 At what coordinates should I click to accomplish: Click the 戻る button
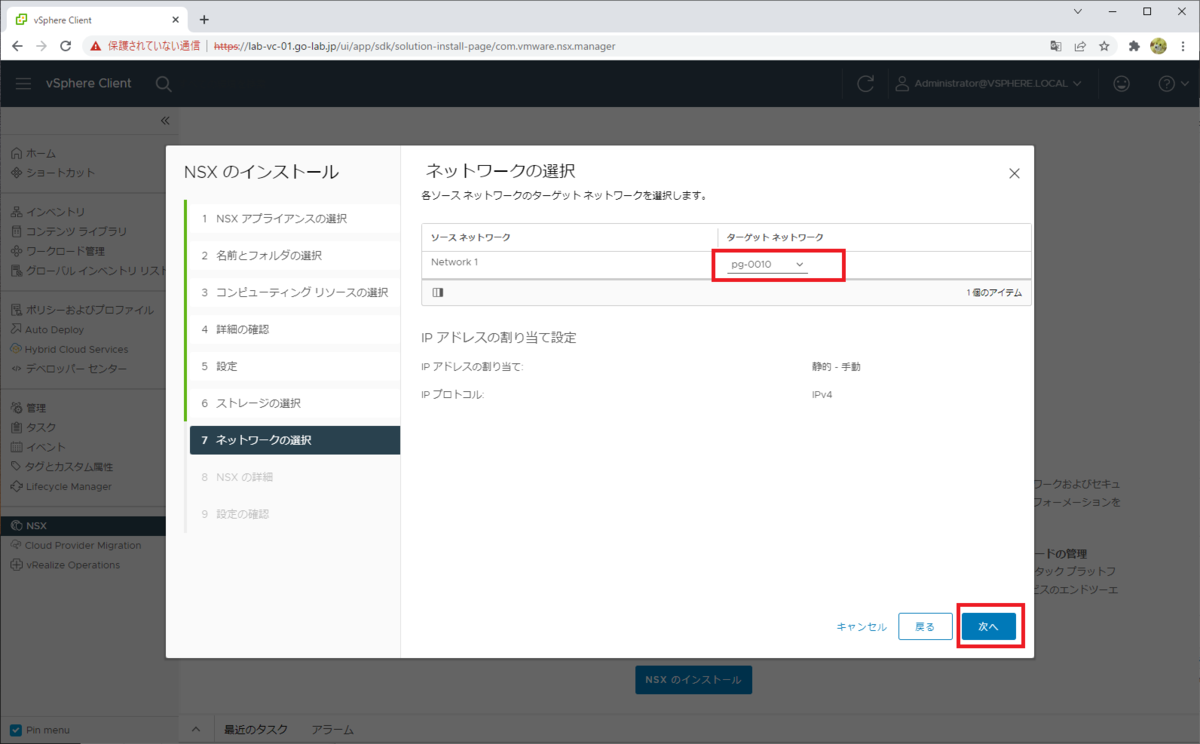(x=925, y=627)
